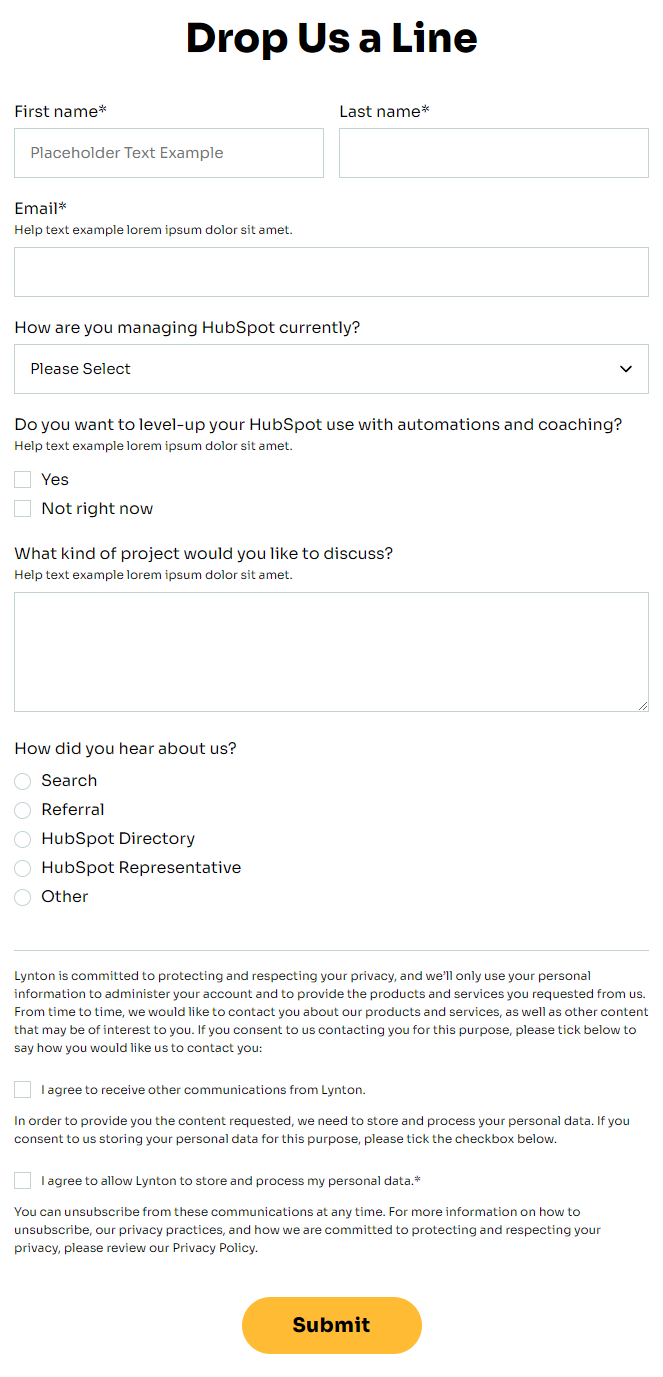Select the Search radio button
663x1377 pixels.
click(x=23, y=781)
